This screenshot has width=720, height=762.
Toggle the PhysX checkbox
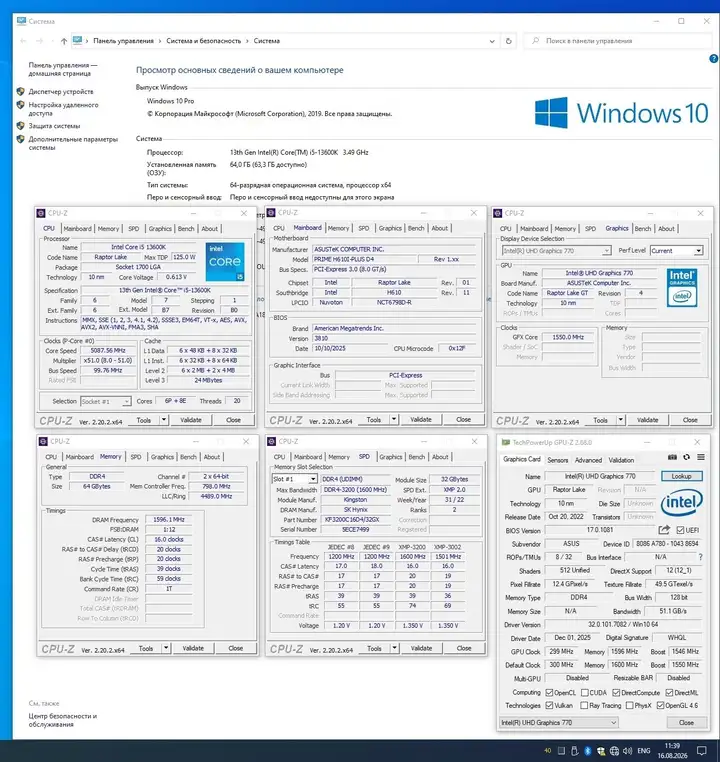(629, 705)
